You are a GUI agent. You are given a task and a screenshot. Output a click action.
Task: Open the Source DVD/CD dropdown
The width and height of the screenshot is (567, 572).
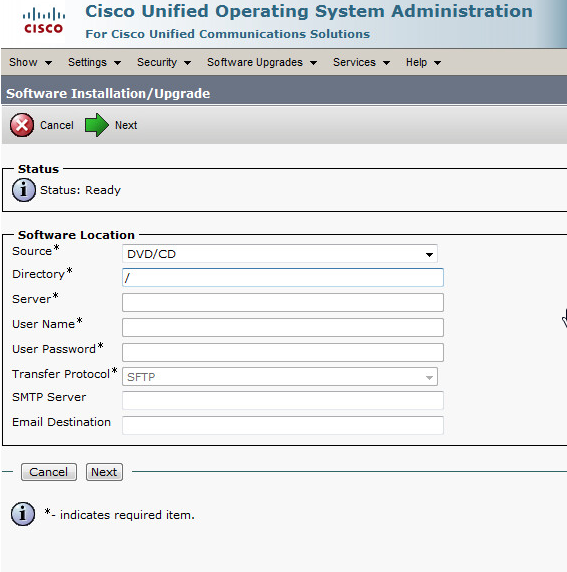click(x=280, y=254)
